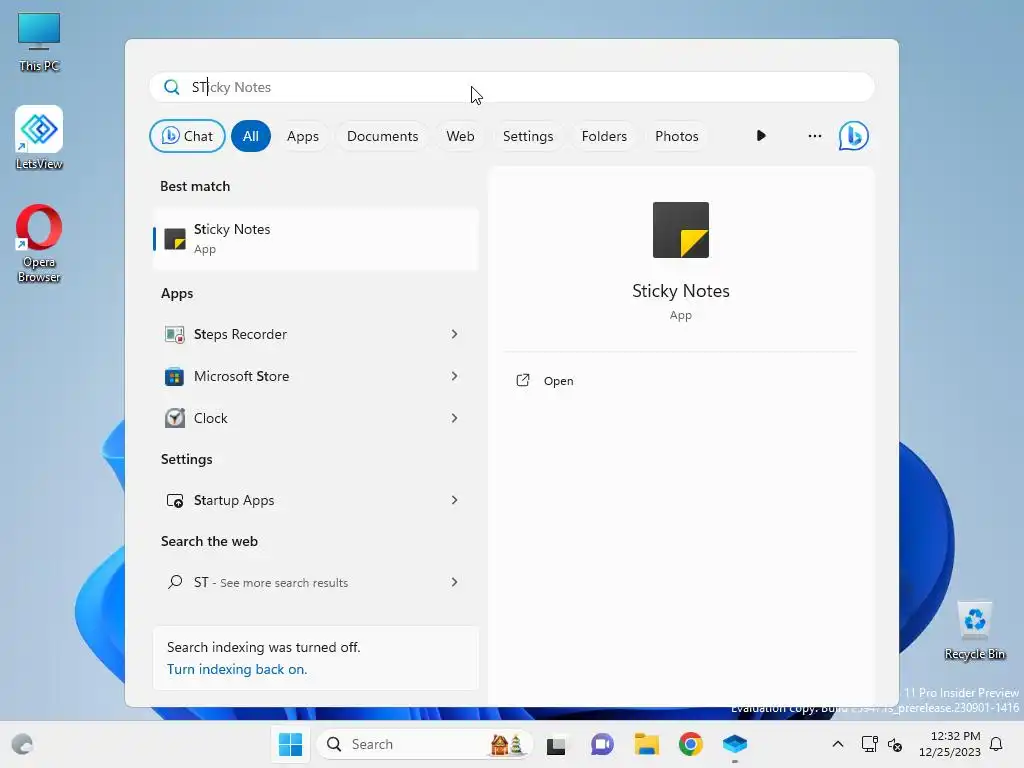The width and height of the screenshot is (1024, 768).
Task: Open the Clock app result
Action: (316, 418)
